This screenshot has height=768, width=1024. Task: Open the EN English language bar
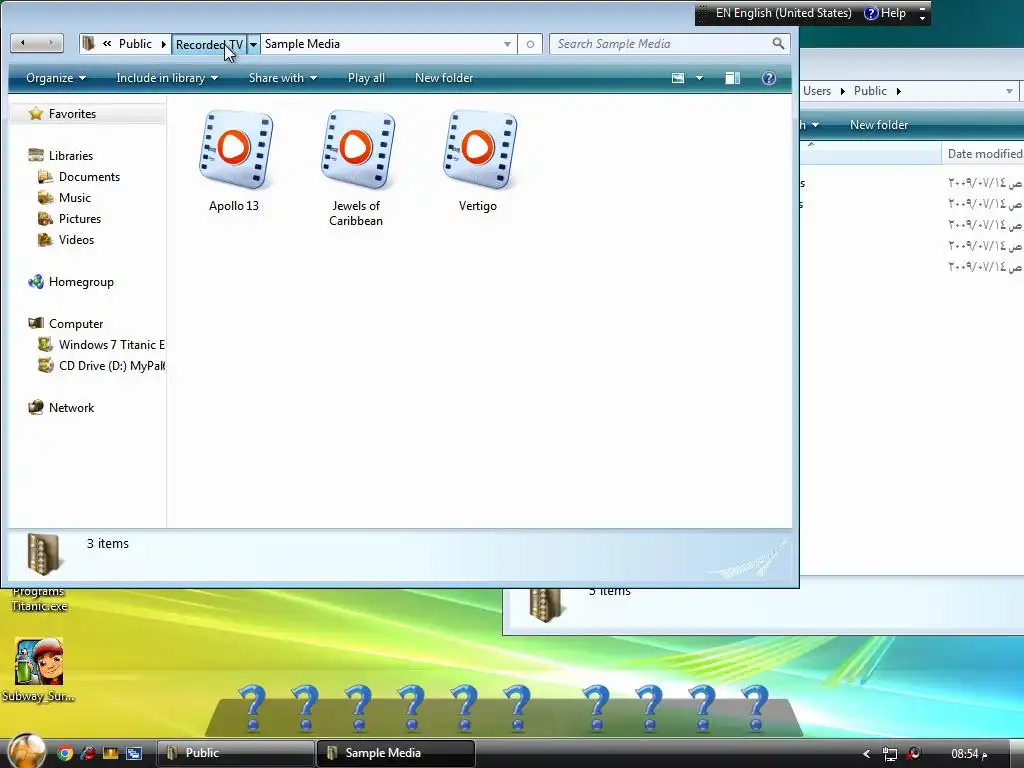(784, 13)
